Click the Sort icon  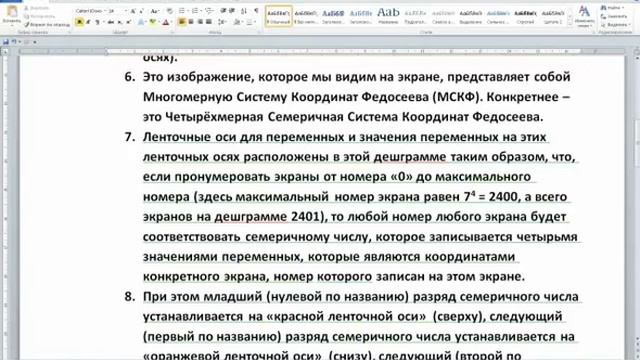[x=244, y=11]
